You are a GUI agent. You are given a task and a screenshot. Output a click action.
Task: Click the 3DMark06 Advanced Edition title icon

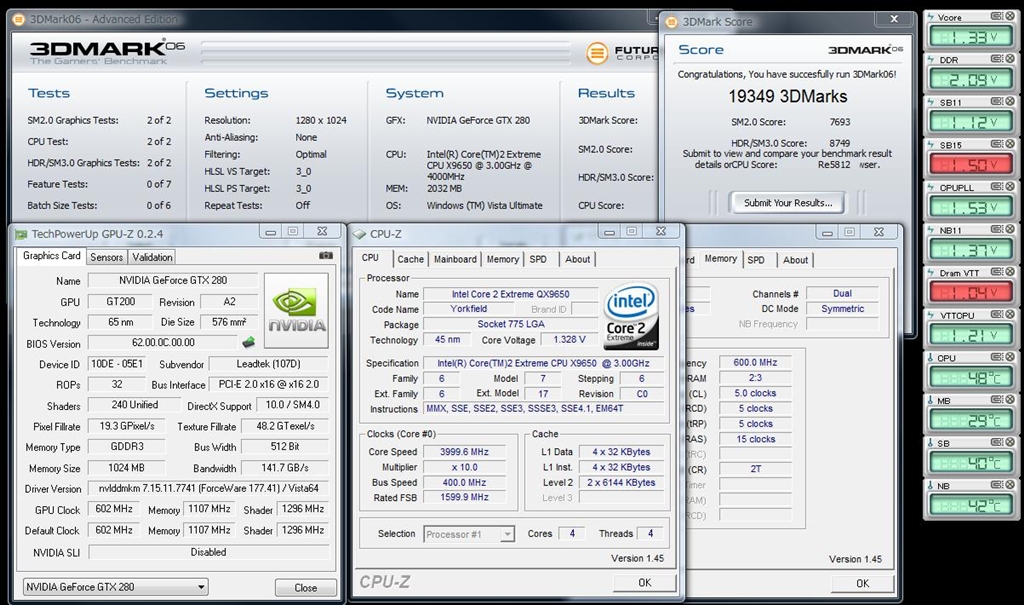pyautogui.click(x=19, y=19)
